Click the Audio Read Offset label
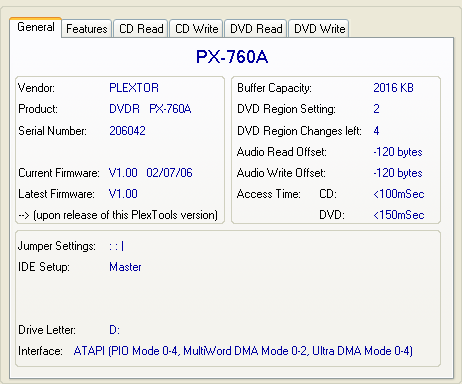 point(282,152)
